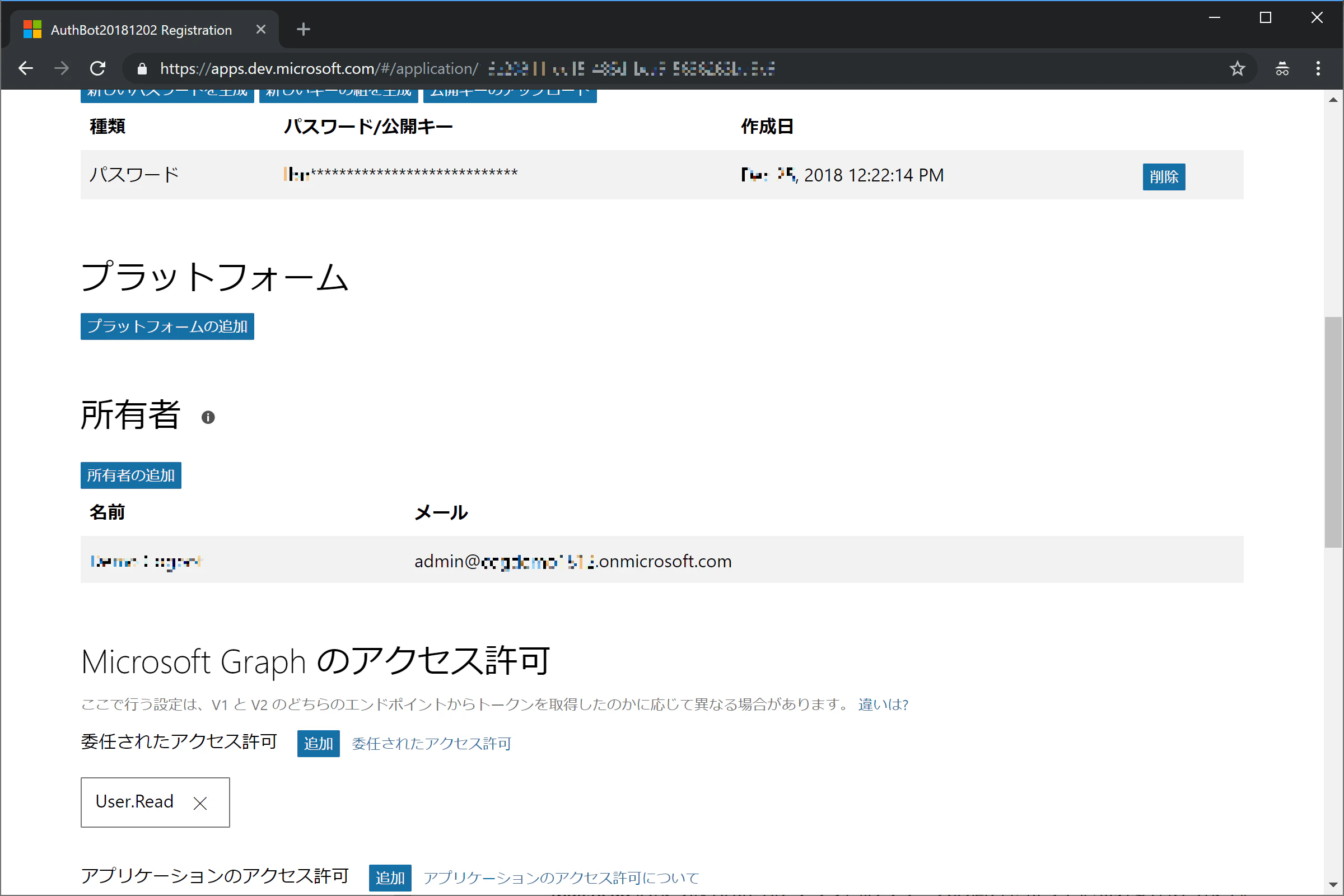Image resolution: width=1344 pixels, height=896 pixels.
Task: Add application permission with 追加 button
Action: tap(390, 878)
